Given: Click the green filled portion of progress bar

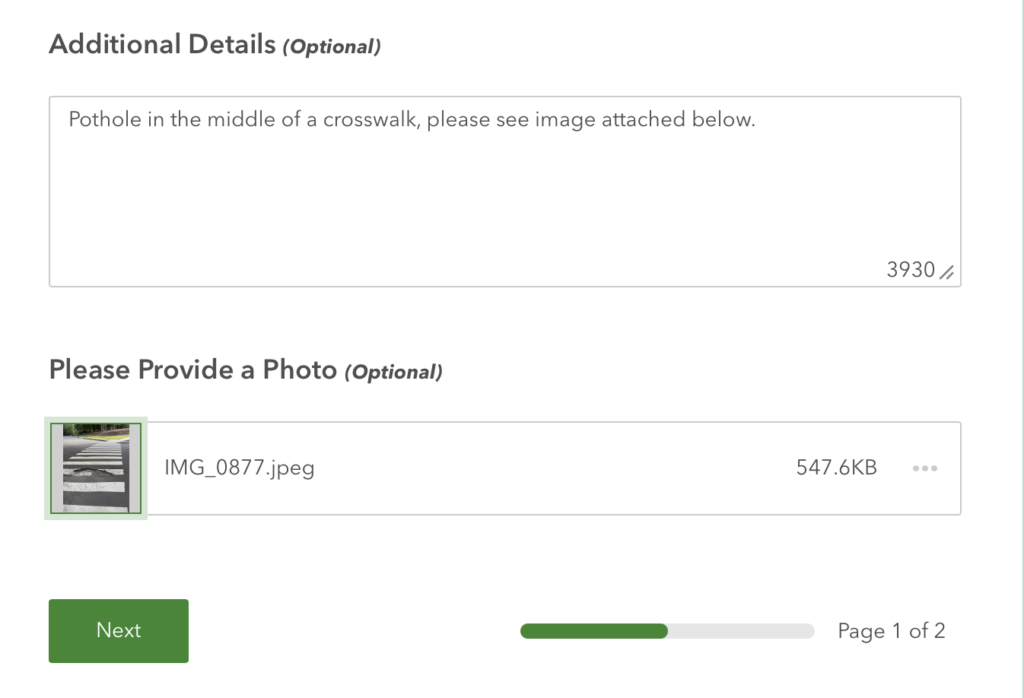Looking at the screenshot, I should (x=594, y=631).
